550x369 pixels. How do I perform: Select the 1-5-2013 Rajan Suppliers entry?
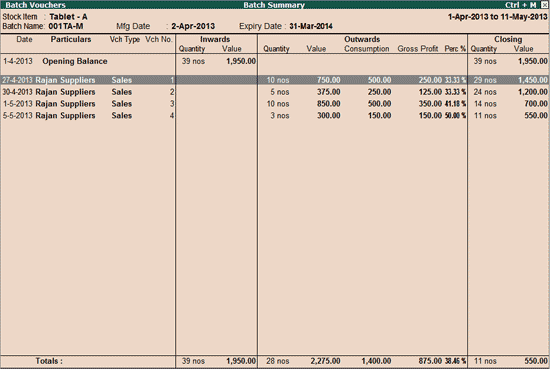coord(274,104)
